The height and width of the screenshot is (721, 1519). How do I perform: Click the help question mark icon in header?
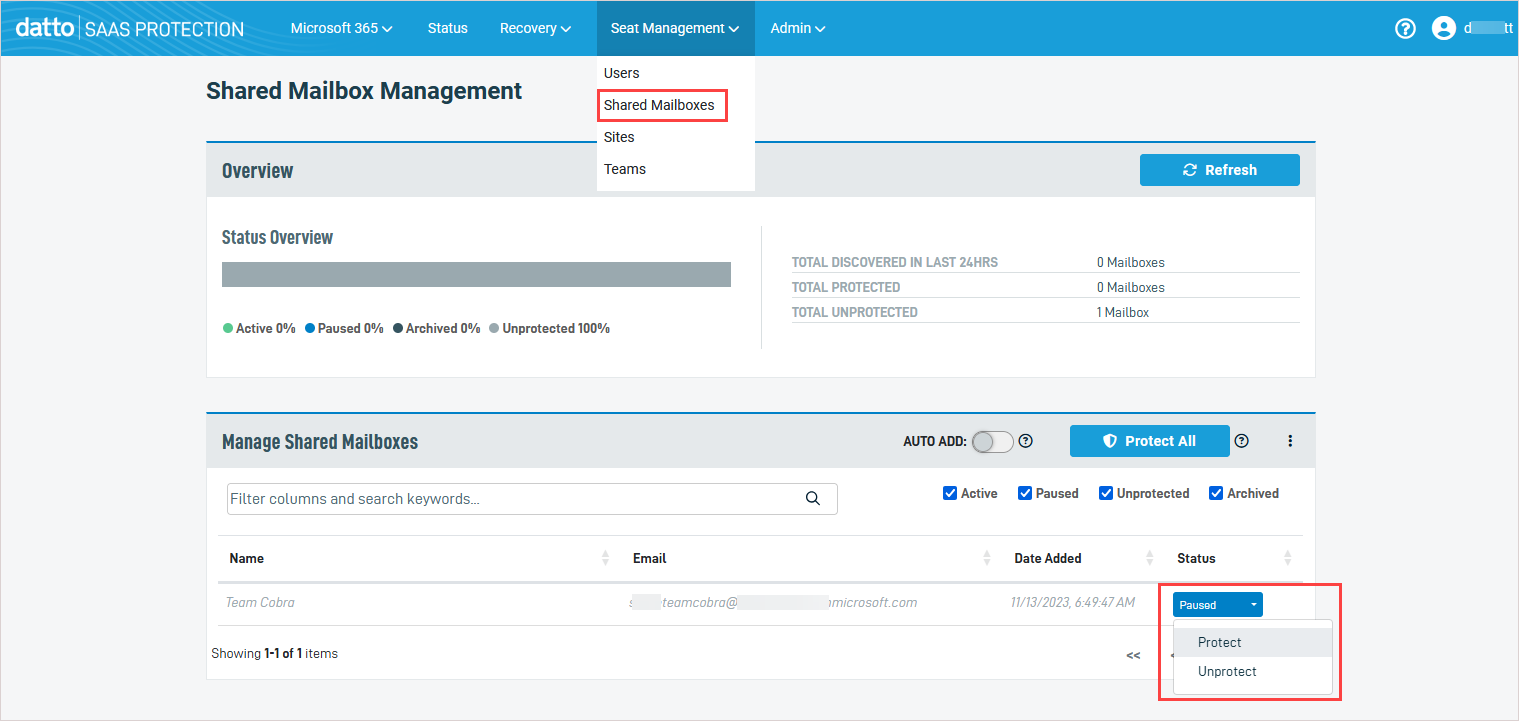[1405, 29]
